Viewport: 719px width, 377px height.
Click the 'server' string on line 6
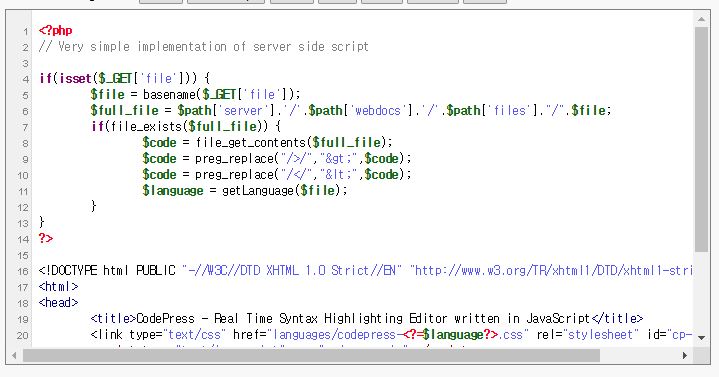click(243, 111)
